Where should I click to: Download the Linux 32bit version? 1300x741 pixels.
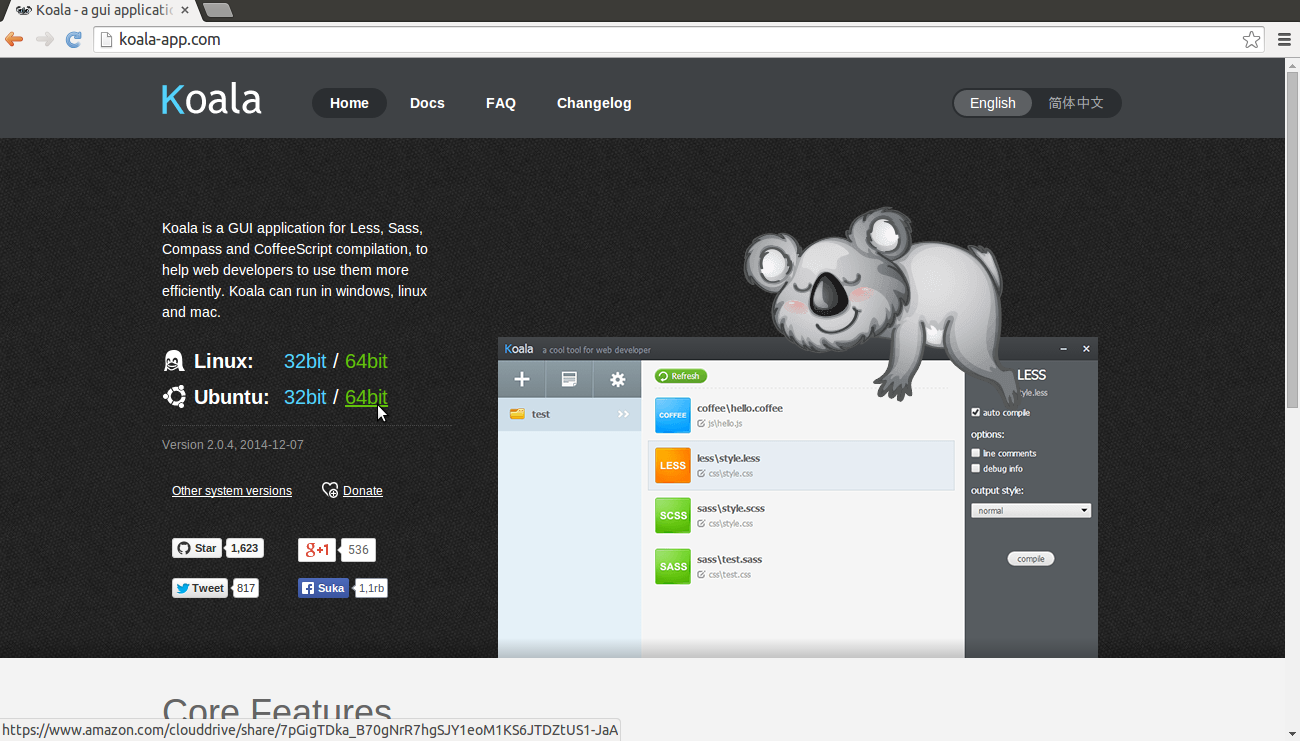point(305,361)
